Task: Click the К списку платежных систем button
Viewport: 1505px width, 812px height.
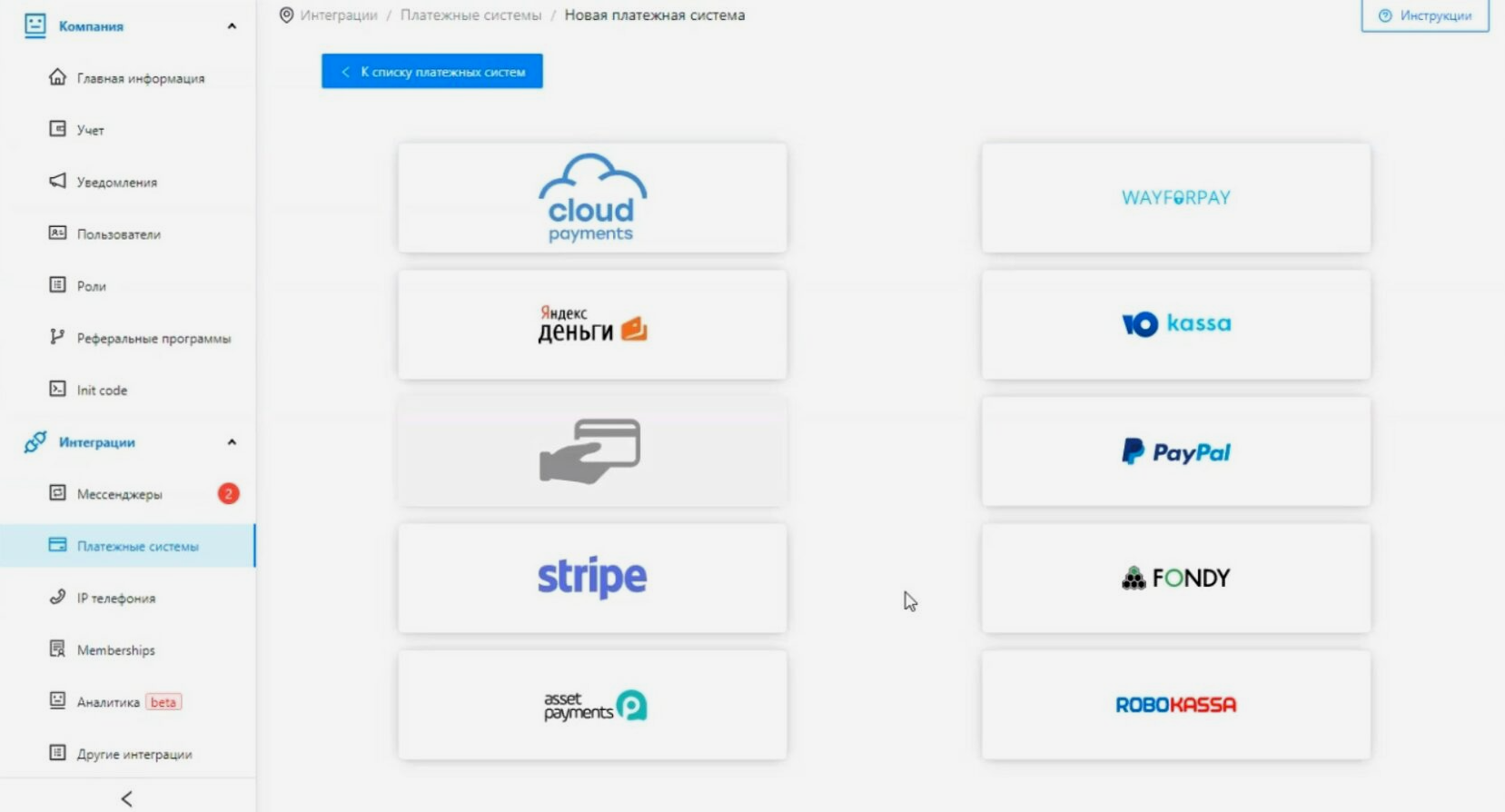Action: [x=432, y=72]
